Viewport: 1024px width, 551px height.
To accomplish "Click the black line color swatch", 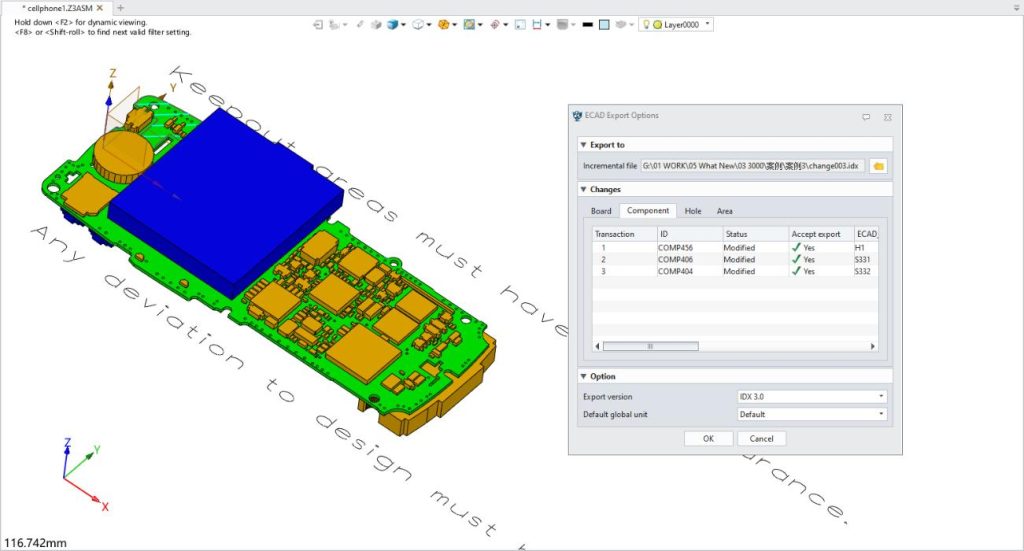I will pyautogui.click(x=587, y=24).
